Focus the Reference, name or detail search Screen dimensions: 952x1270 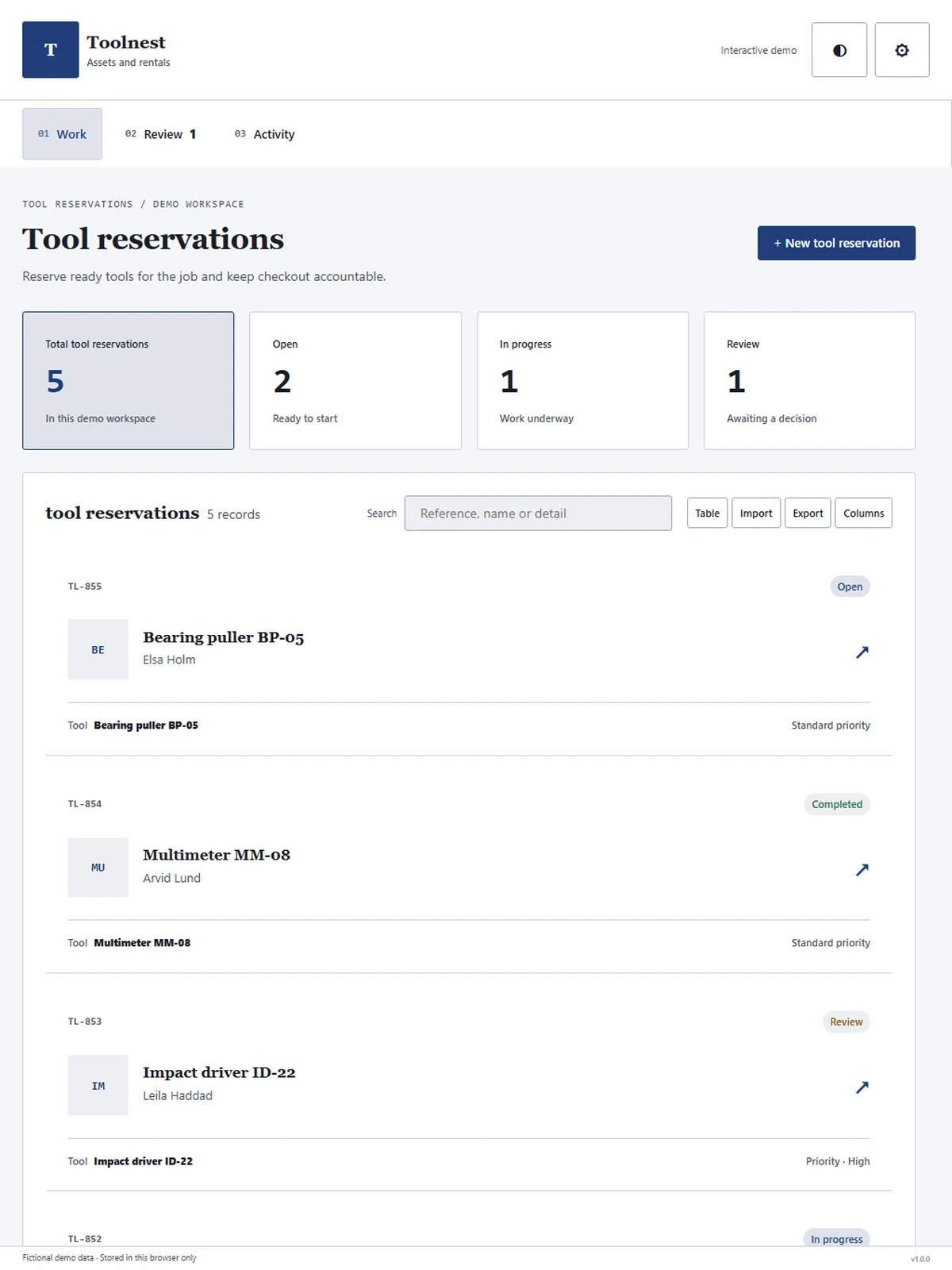coord(538,514)
